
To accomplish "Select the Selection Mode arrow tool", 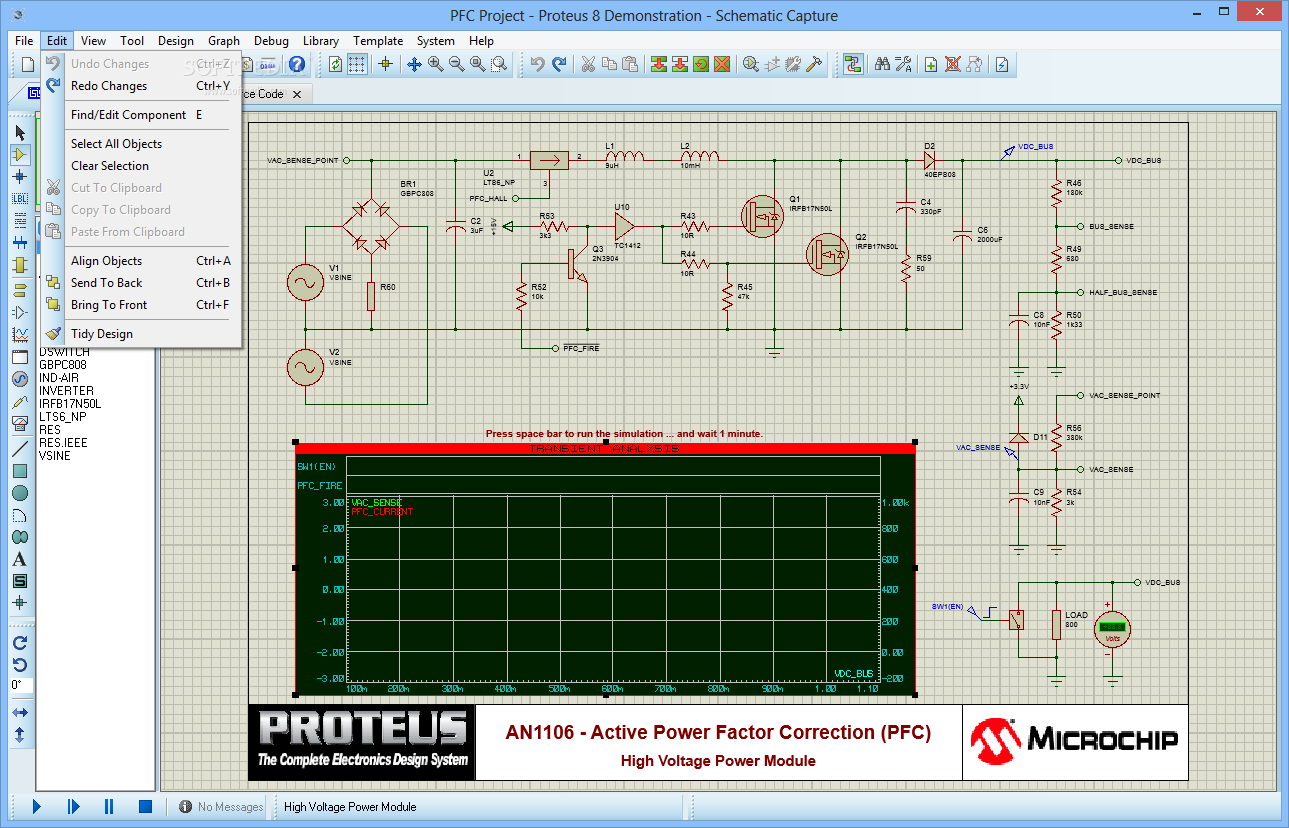I will pyautogui.click(x=20, y=132).
